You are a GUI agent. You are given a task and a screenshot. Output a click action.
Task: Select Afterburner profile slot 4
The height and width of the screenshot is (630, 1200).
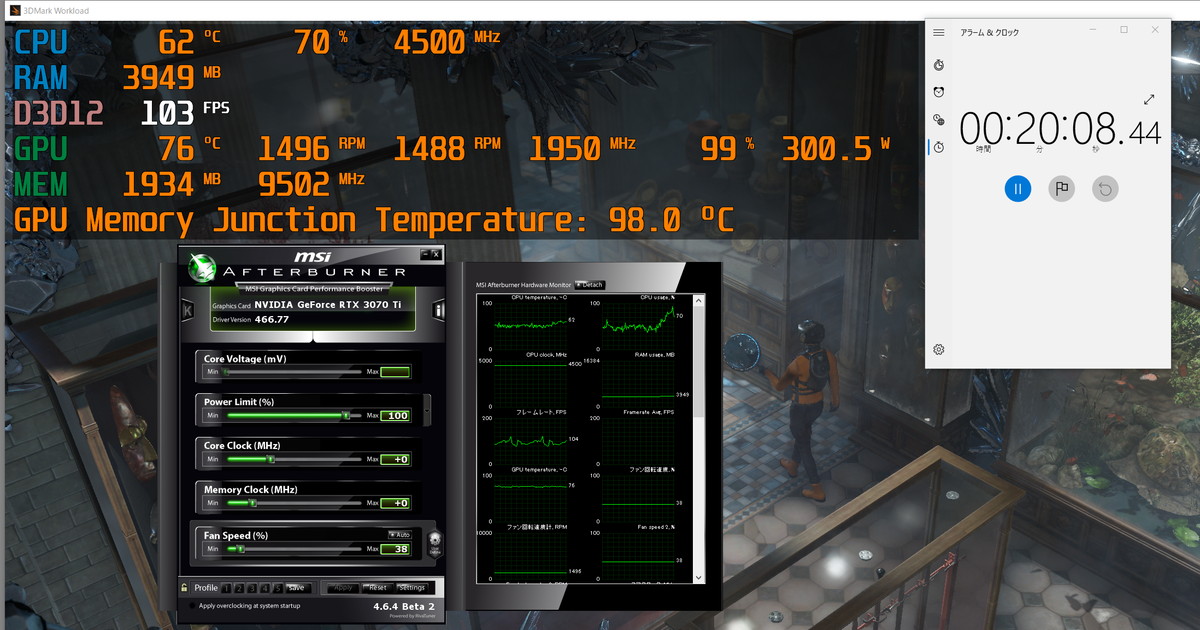coord(264,588)
